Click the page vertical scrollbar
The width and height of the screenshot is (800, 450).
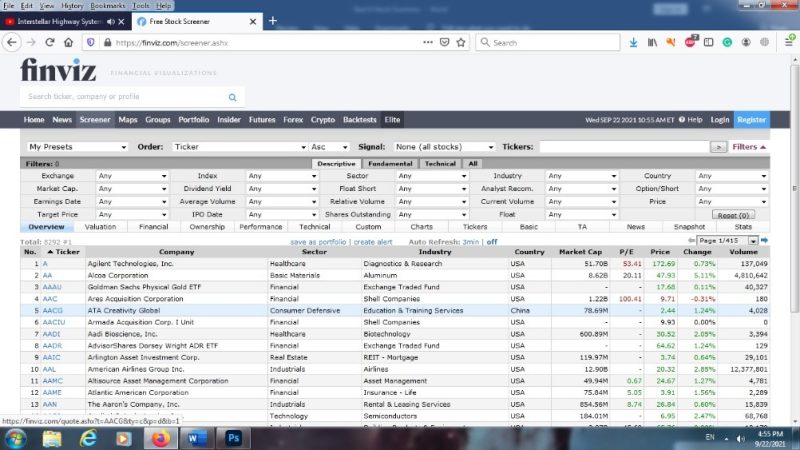point(794,189)
